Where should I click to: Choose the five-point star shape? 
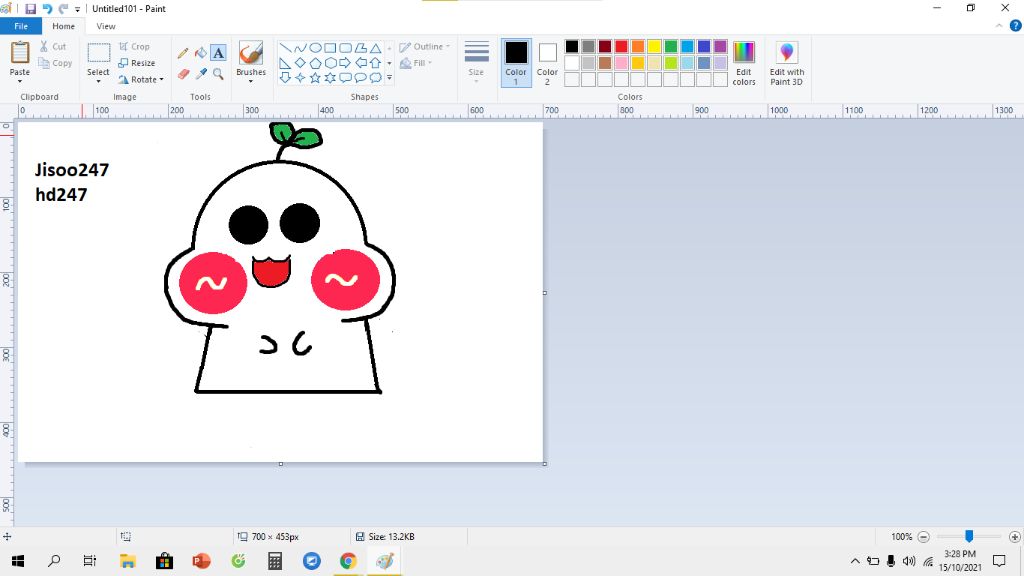tap(315, 77)
